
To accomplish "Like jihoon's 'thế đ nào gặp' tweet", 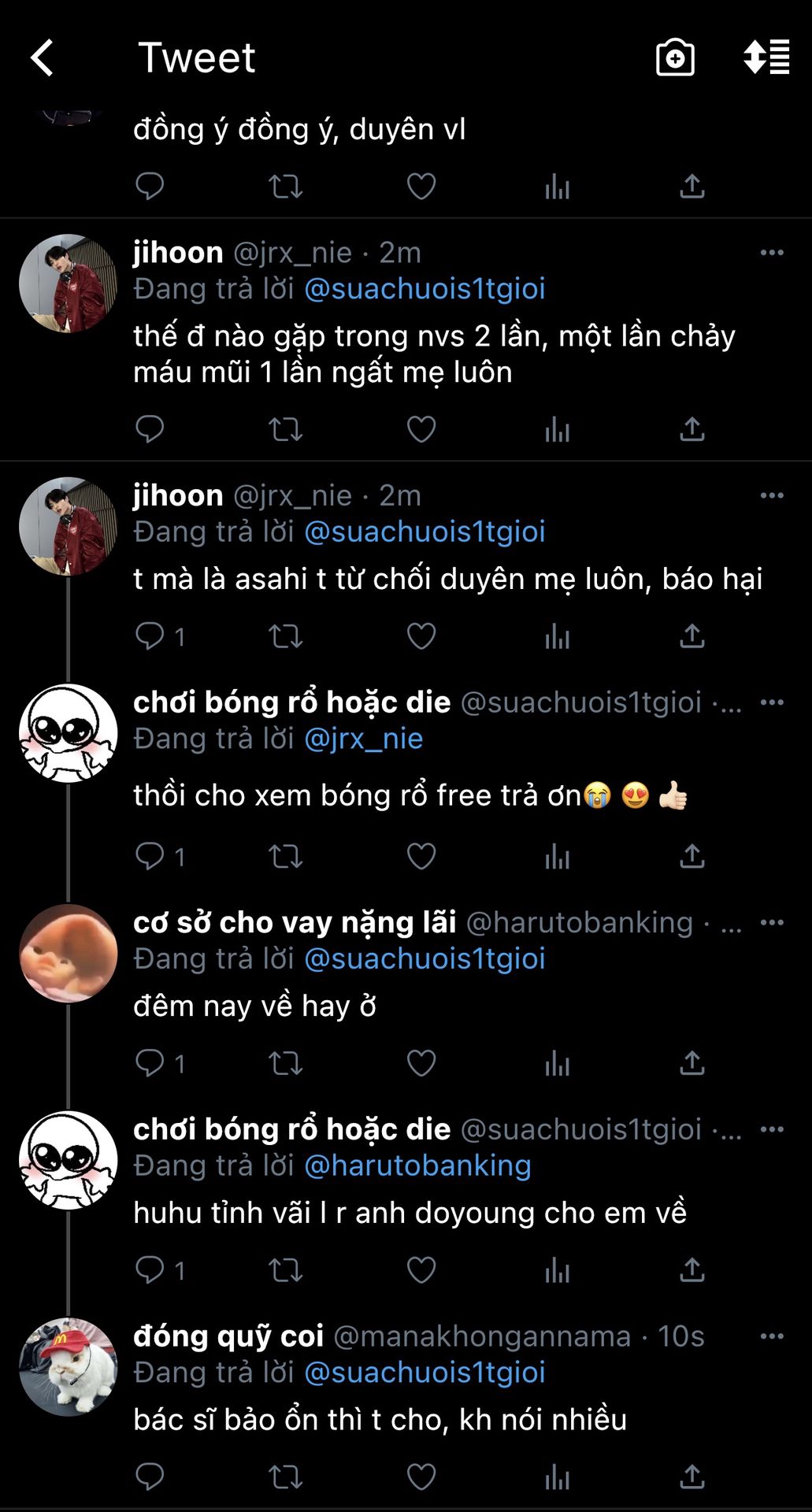I will [421, 429].
